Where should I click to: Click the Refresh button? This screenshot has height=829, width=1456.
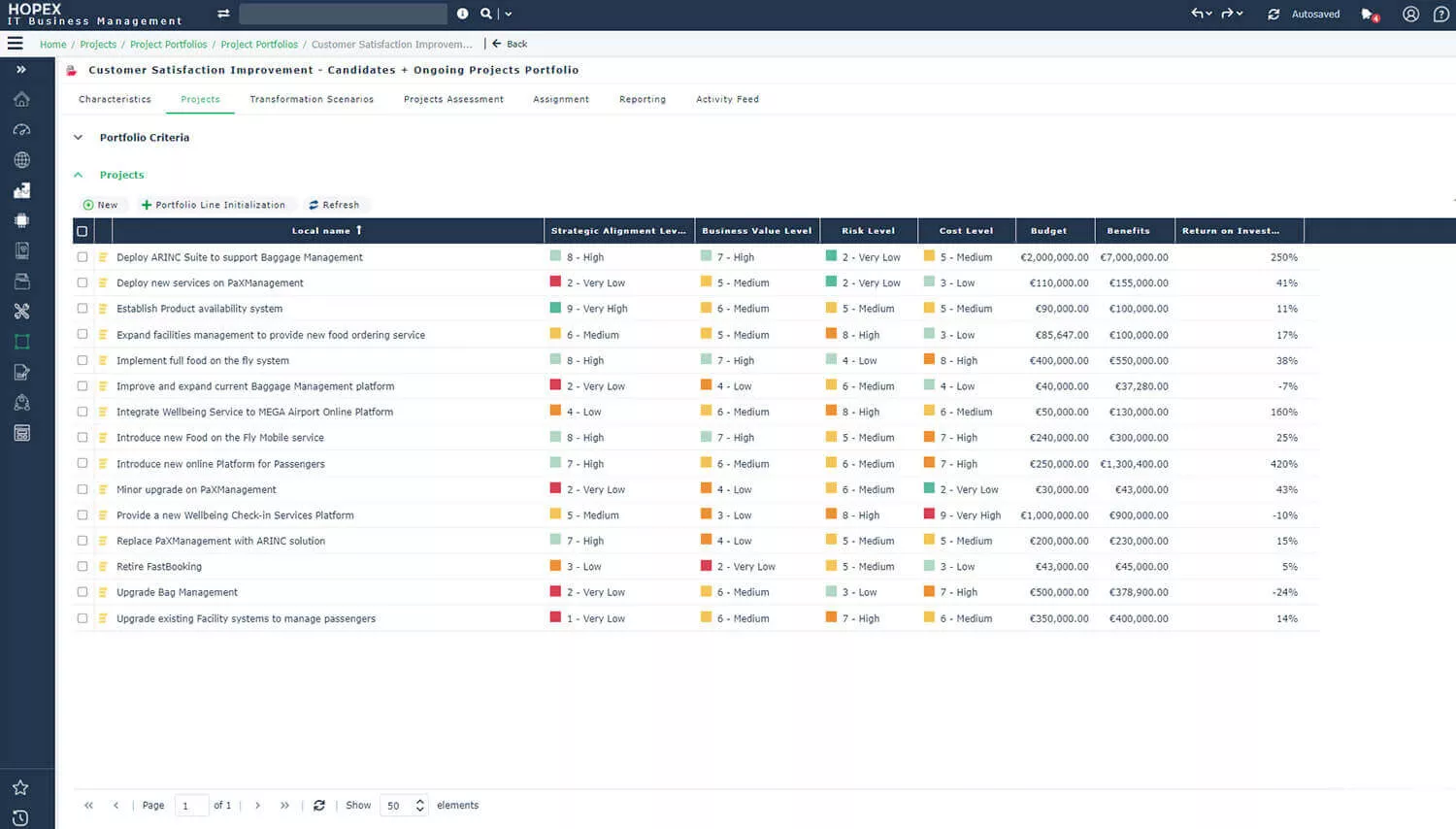coord(334,205)
